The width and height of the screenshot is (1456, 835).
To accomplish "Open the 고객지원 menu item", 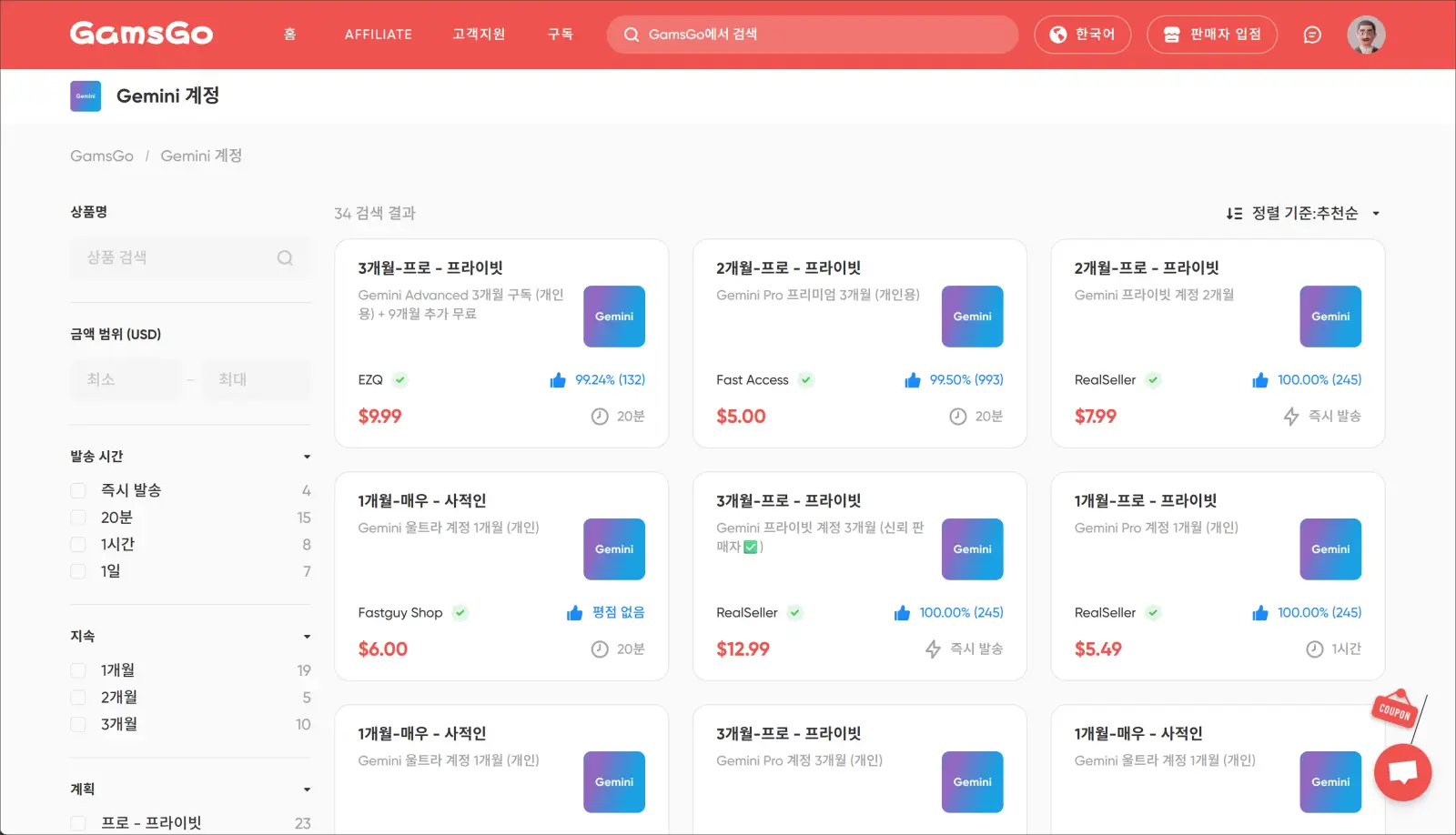I will coord(479,34).
